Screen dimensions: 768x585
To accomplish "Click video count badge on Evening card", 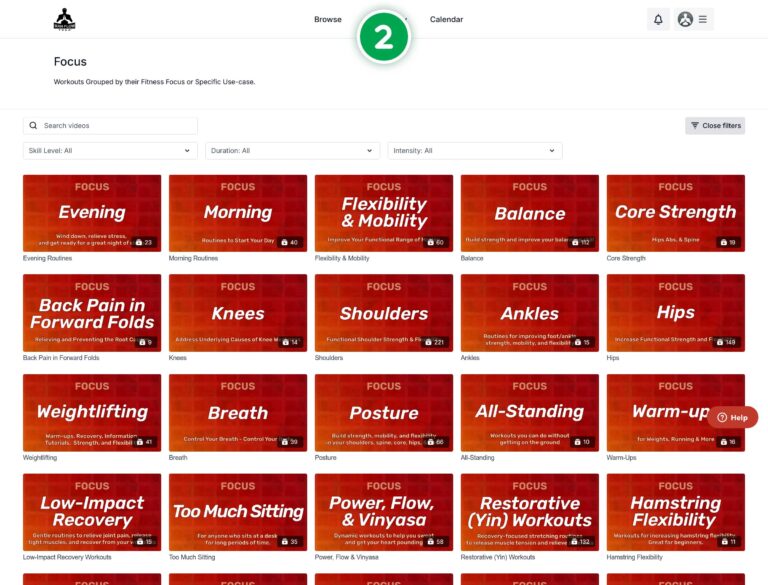I will tap(144, 242).
